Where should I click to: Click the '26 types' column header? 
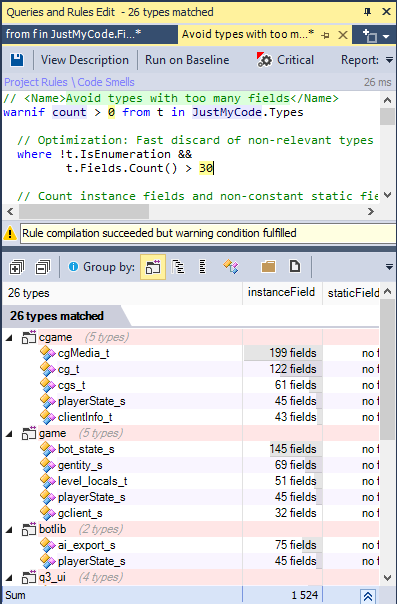(x=122, y=293)
